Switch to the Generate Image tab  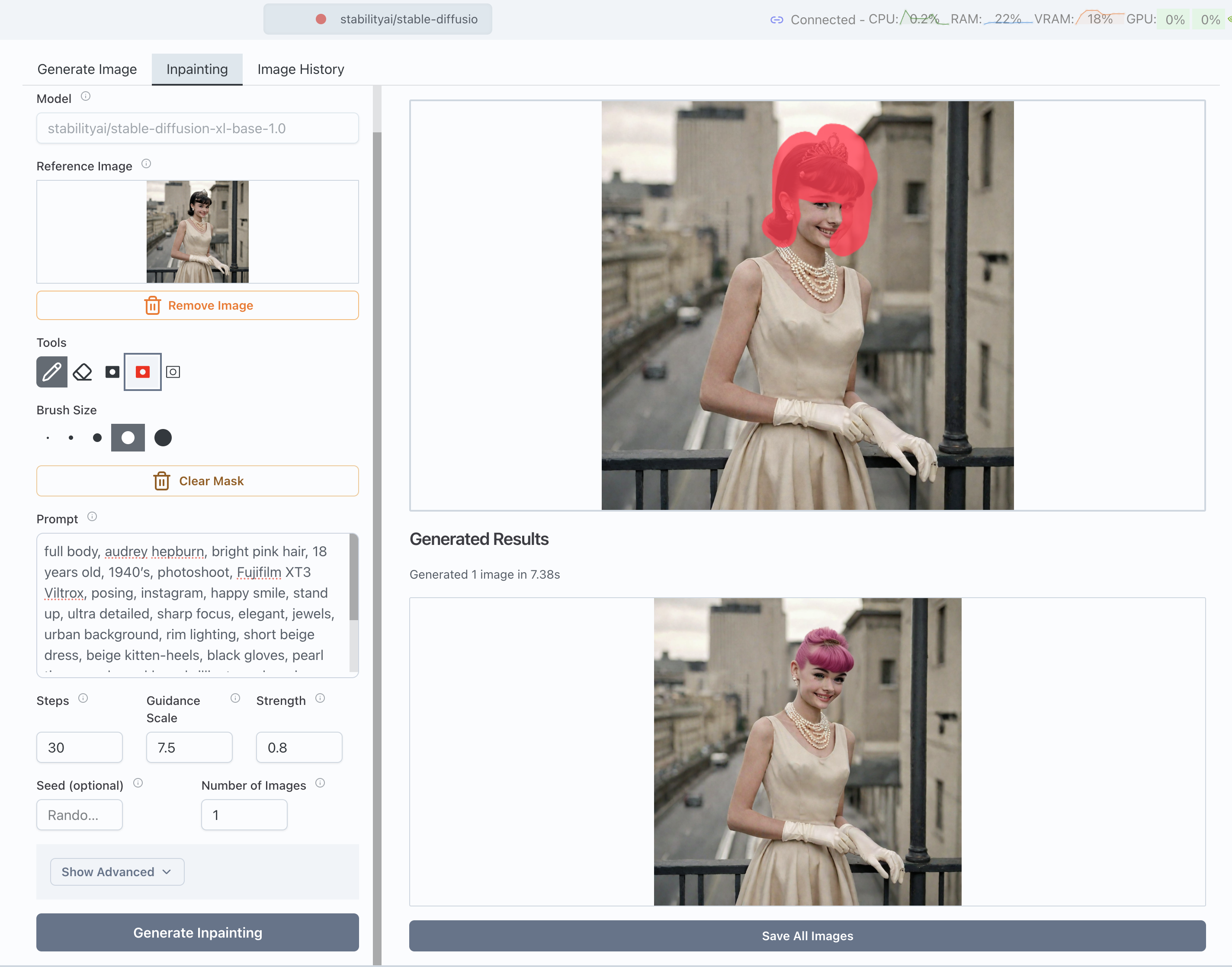pyautogui.click(x=87, y=70)
